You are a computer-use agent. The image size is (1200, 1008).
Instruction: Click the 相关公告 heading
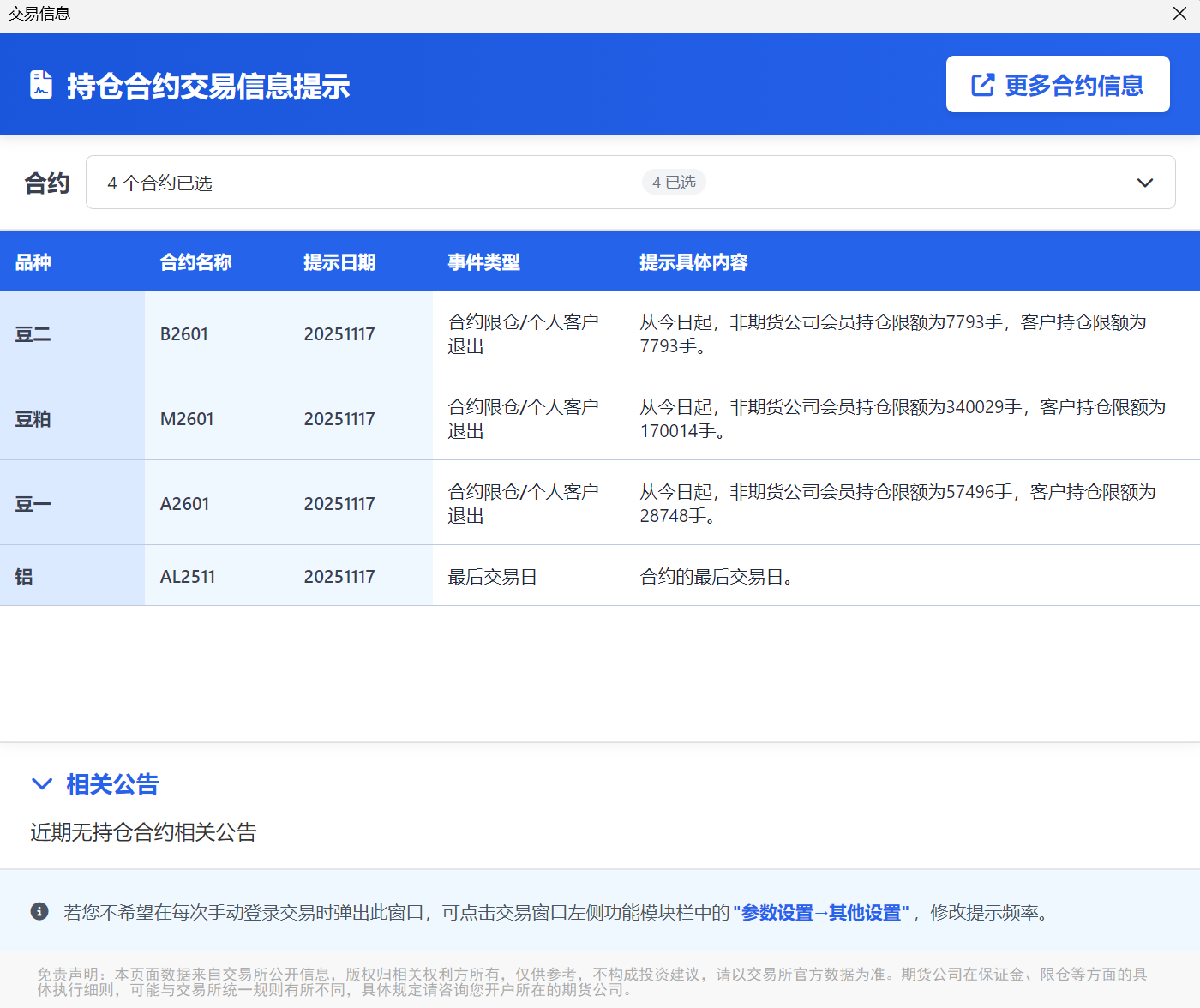tap(112, 783)
